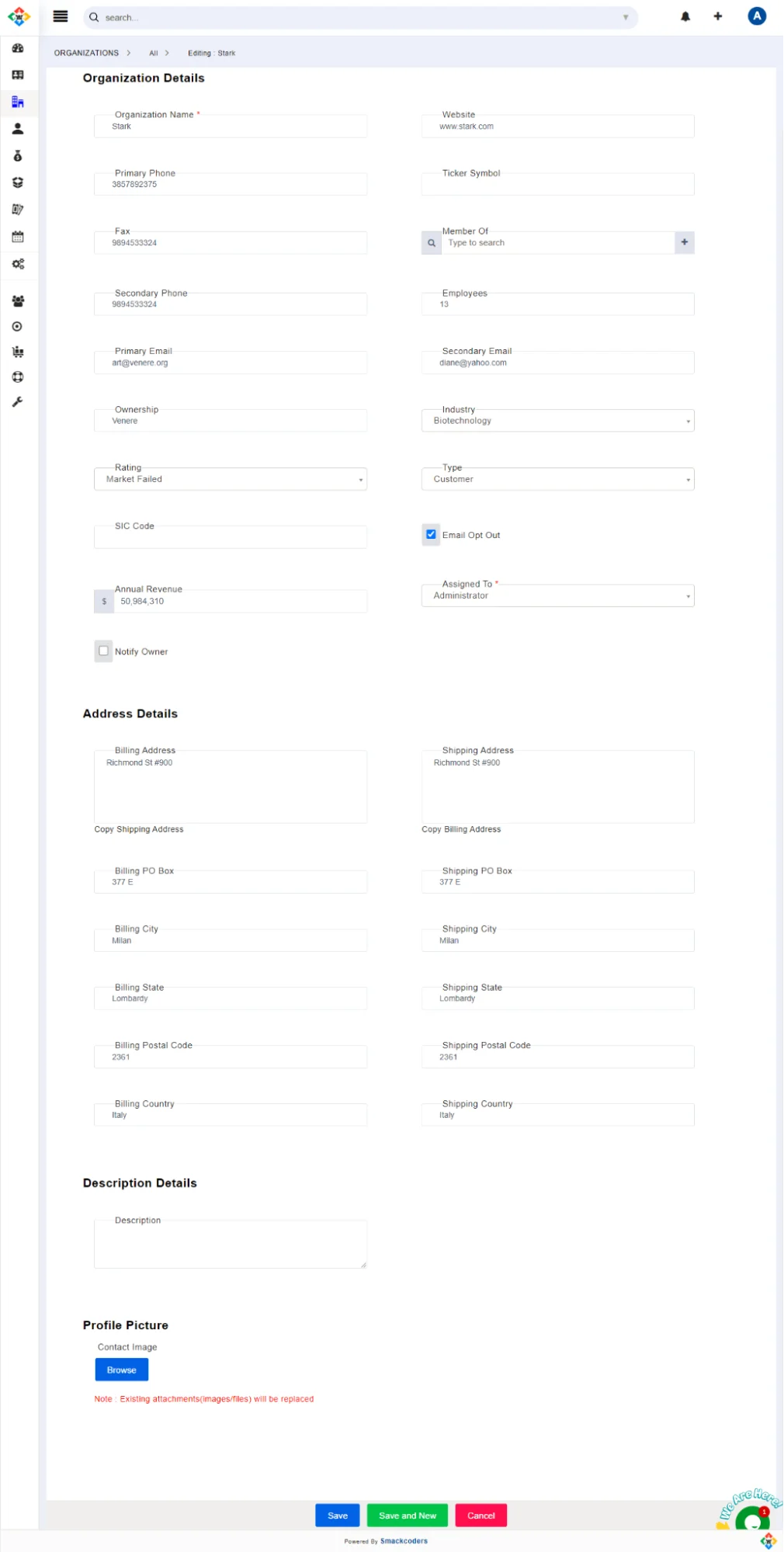The width and height of the screenshot is (784, 1552).
Task: Focus the Ticker Symbol input field
Action: point(557,185)
